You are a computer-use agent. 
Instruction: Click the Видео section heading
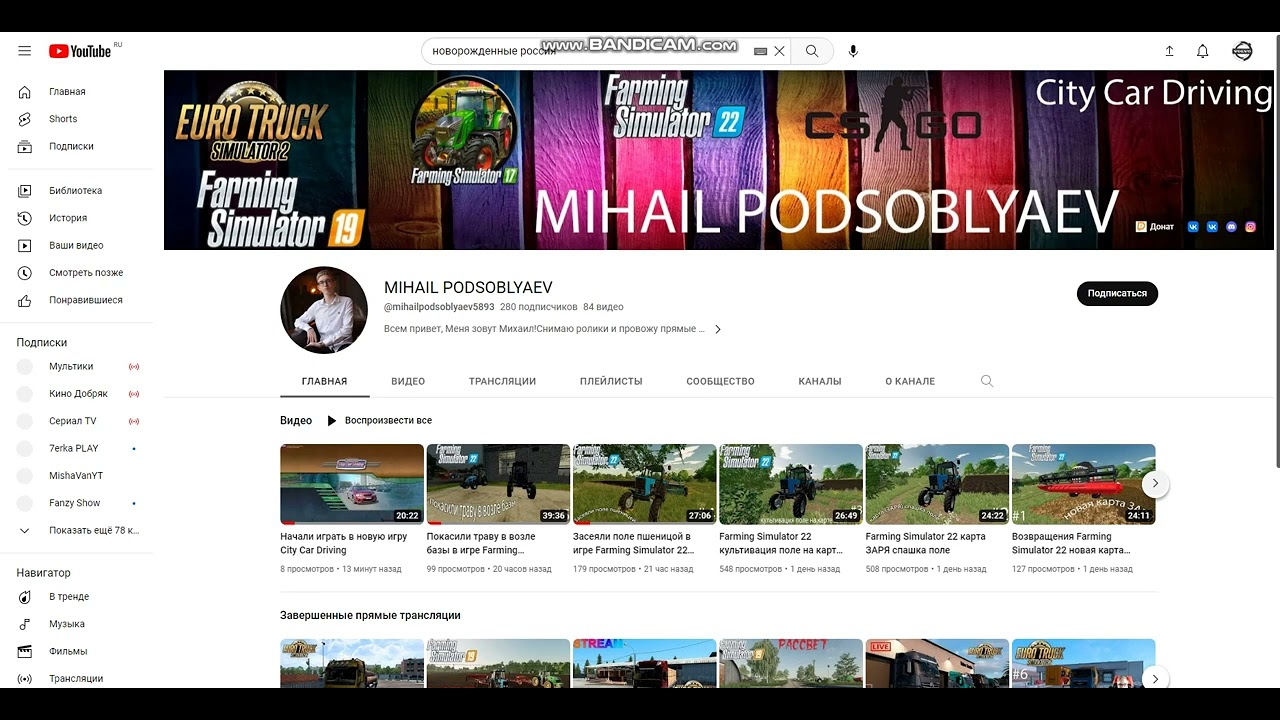click(x=296, y=421)
